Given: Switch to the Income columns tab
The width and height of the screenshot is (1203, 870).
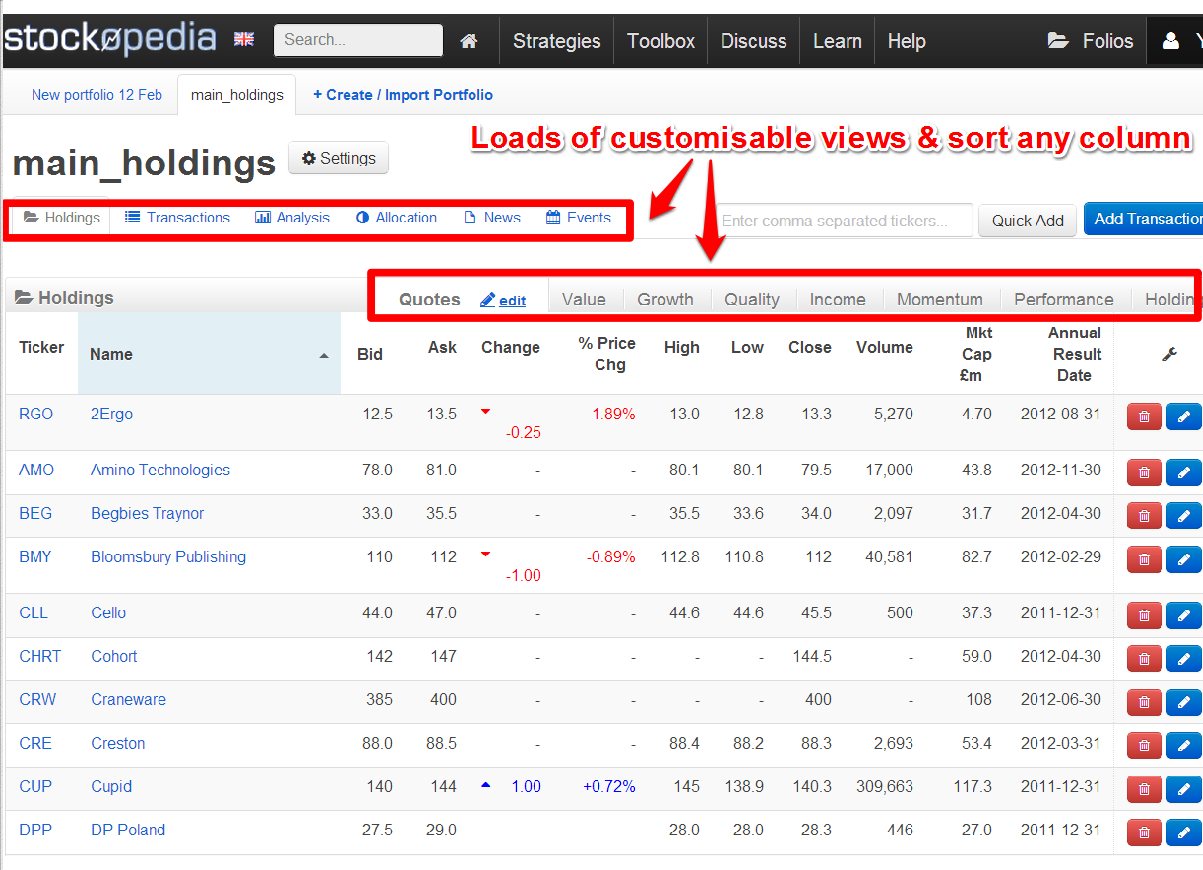Looking at the screenshot, I should [838, 299].
